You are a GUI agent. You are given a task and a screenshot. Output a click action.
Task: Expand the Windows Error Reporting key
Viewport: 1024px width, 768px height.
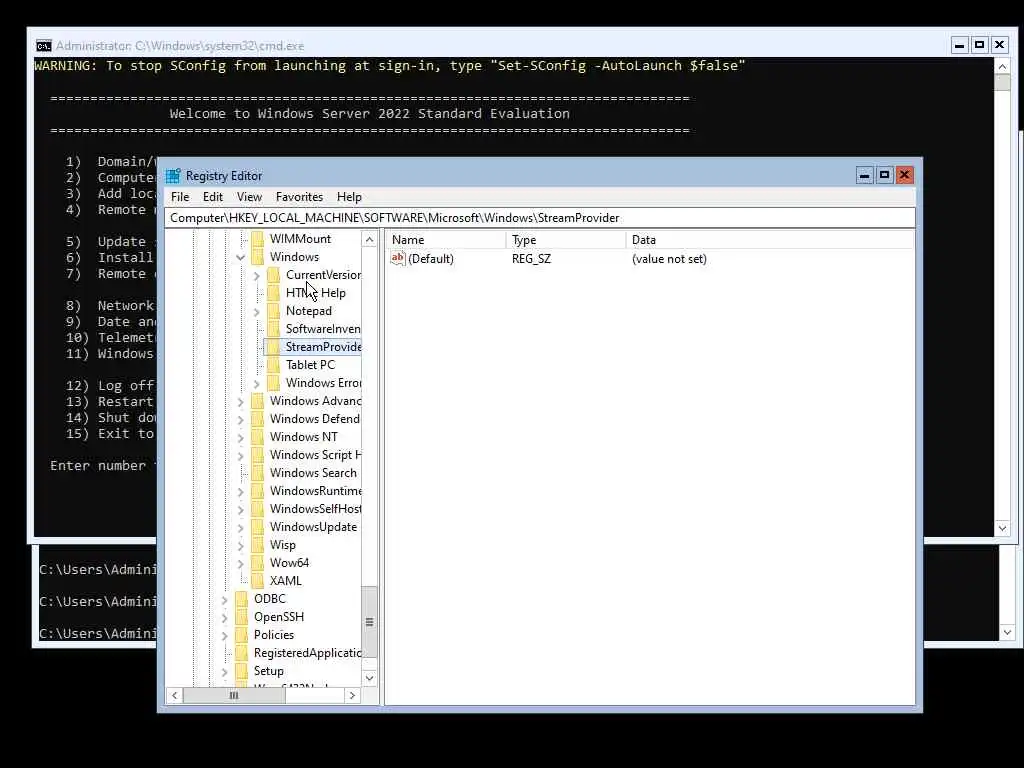click(x=257, y=383)
